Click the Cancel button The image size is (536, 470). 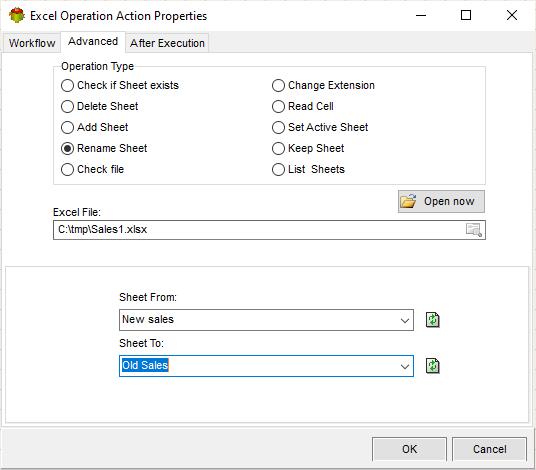pos(489,449)
